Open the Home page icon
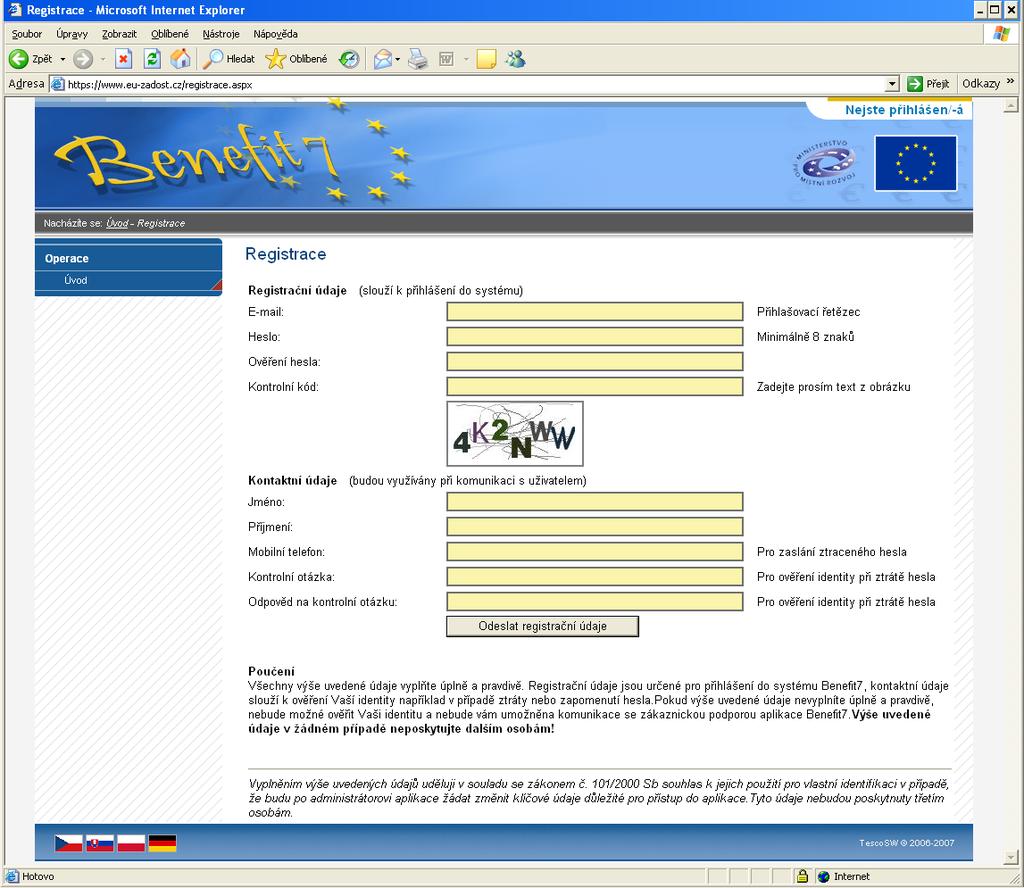 coord(181,59)
